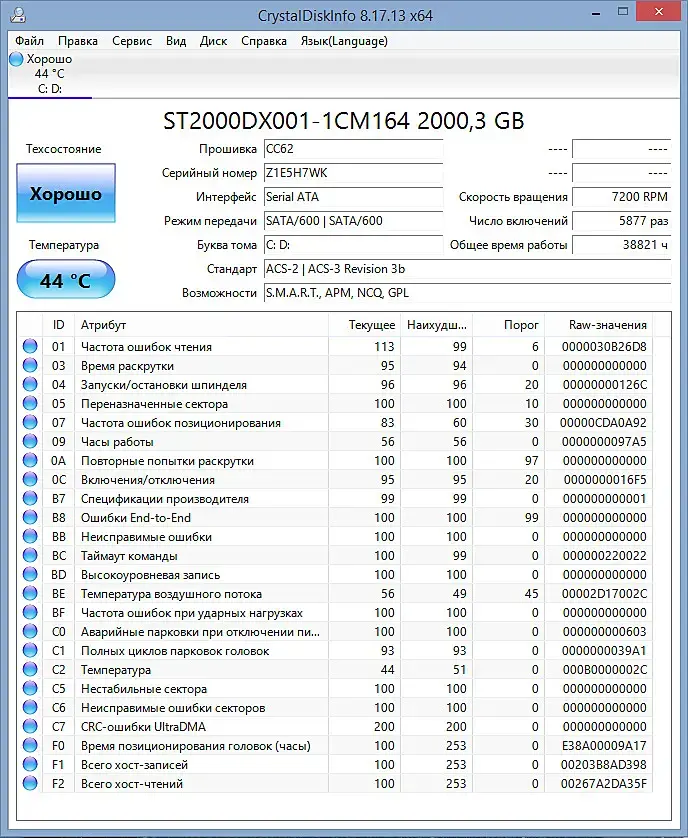
Task: Click status orb of row 01 Частота ошибок чтения
Action: coord(30,346)
